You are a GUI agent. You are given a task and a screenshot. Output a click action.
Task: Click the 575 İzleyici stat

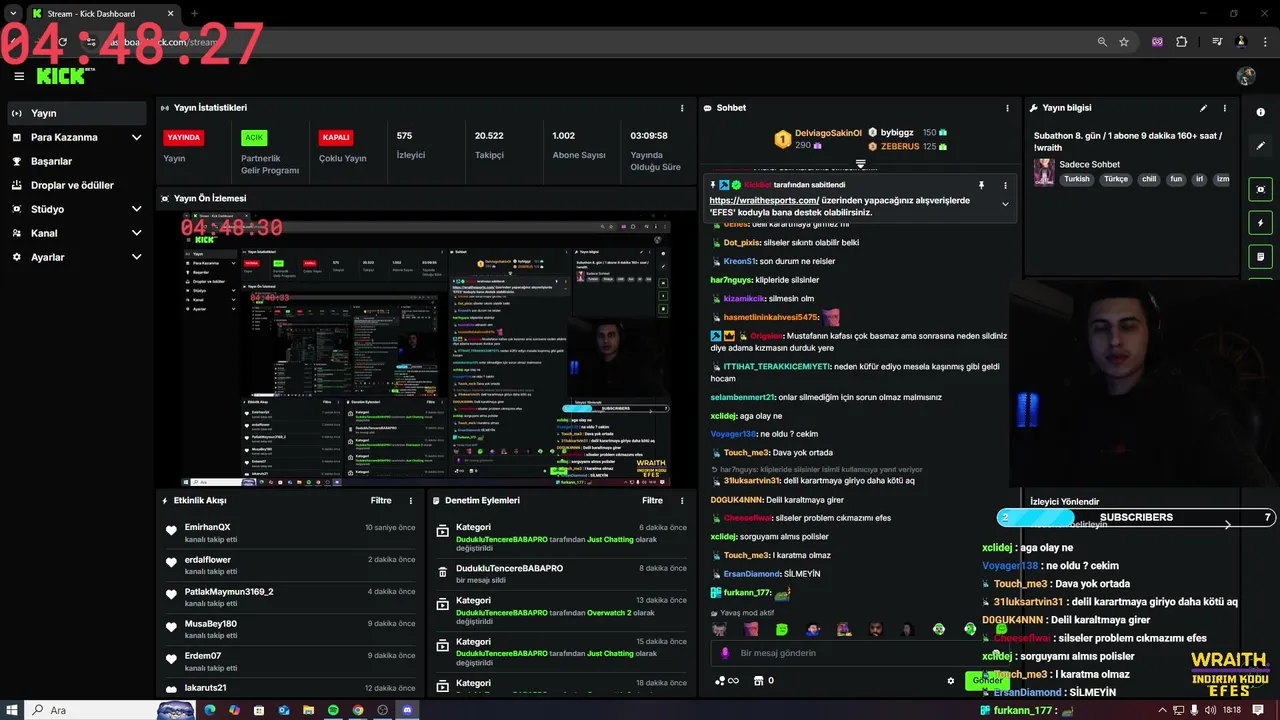411,145
